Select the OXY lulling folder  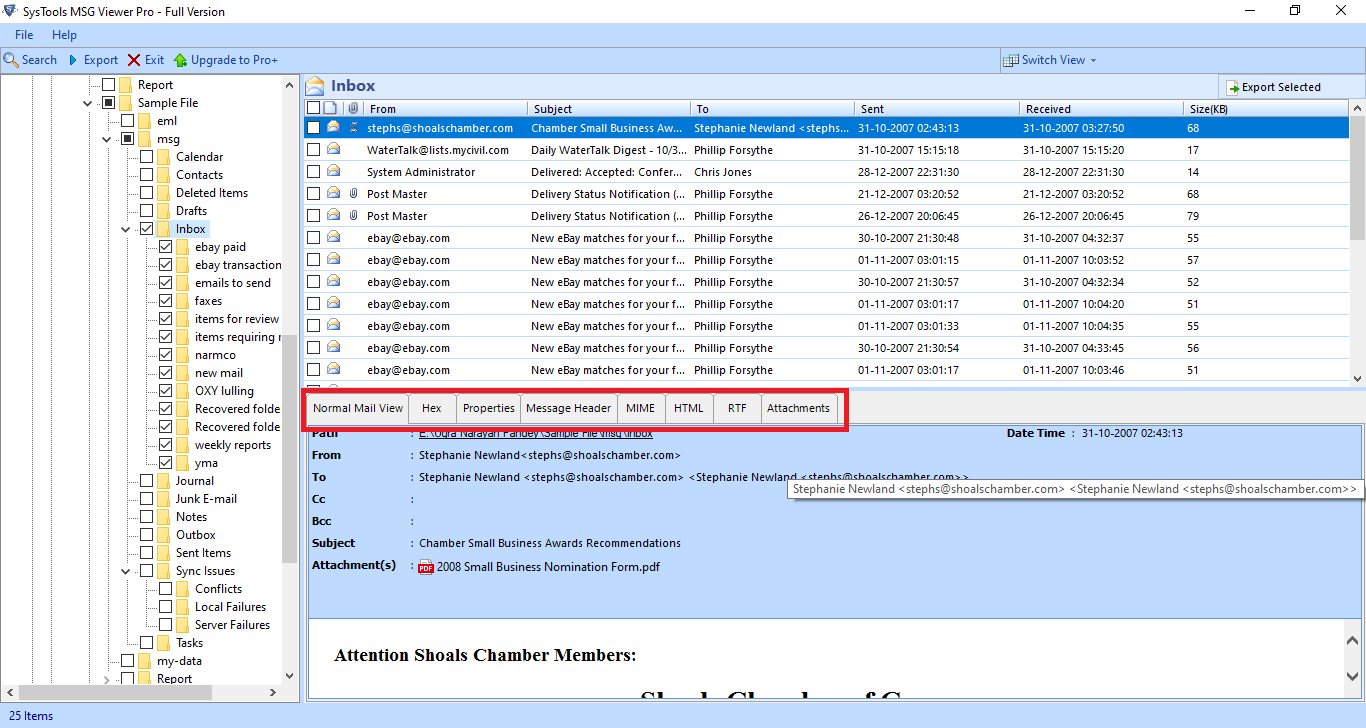(x=224, y=391)
